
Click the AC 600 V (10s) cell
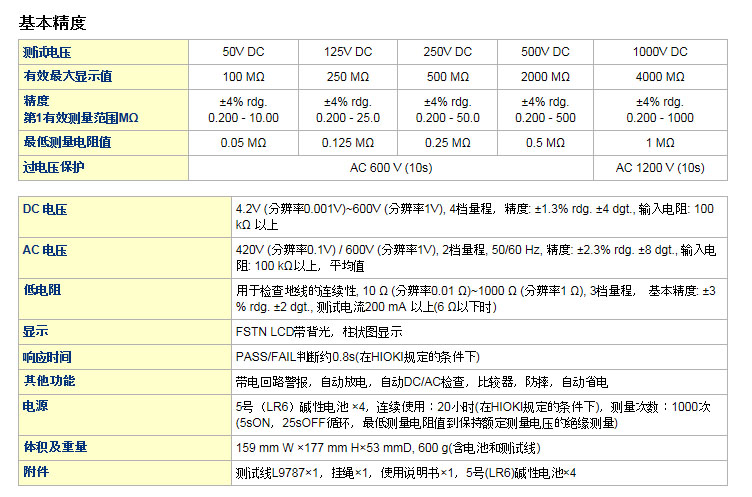click(391, 167)
